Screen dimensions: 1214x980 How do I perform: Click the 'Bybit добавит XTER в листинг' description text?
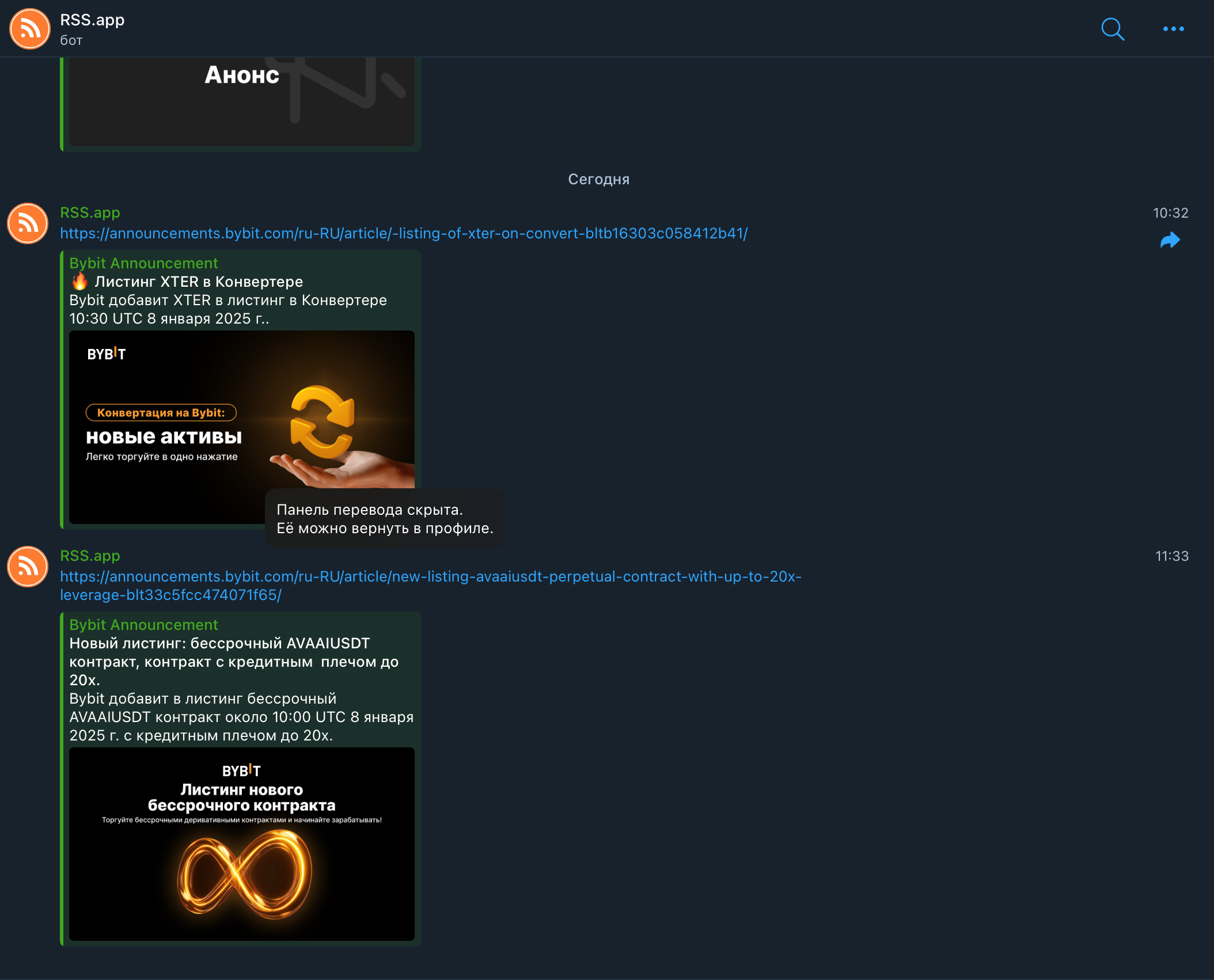228,309
